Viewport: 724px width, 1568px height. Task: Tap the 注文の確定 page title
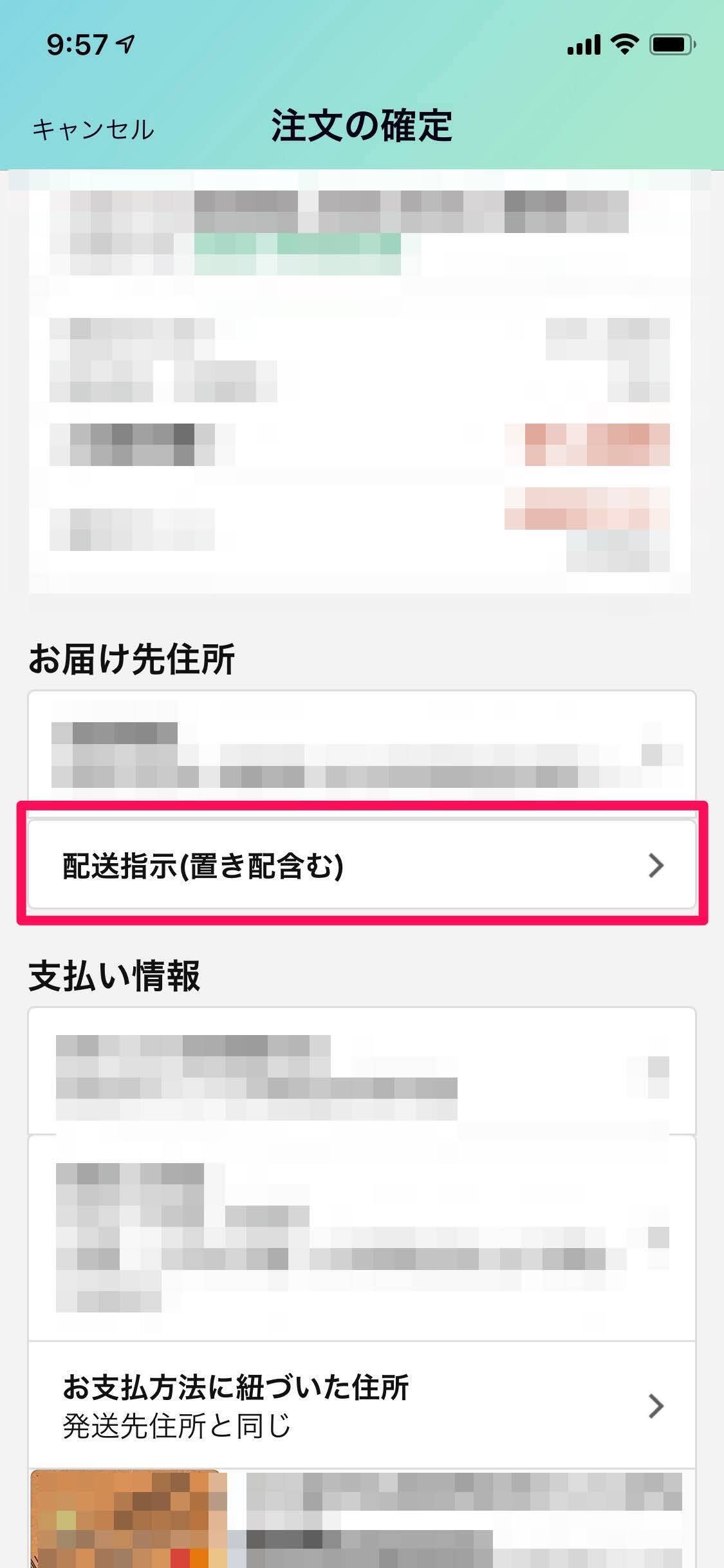pyautogui.click(x=362, y=126)
